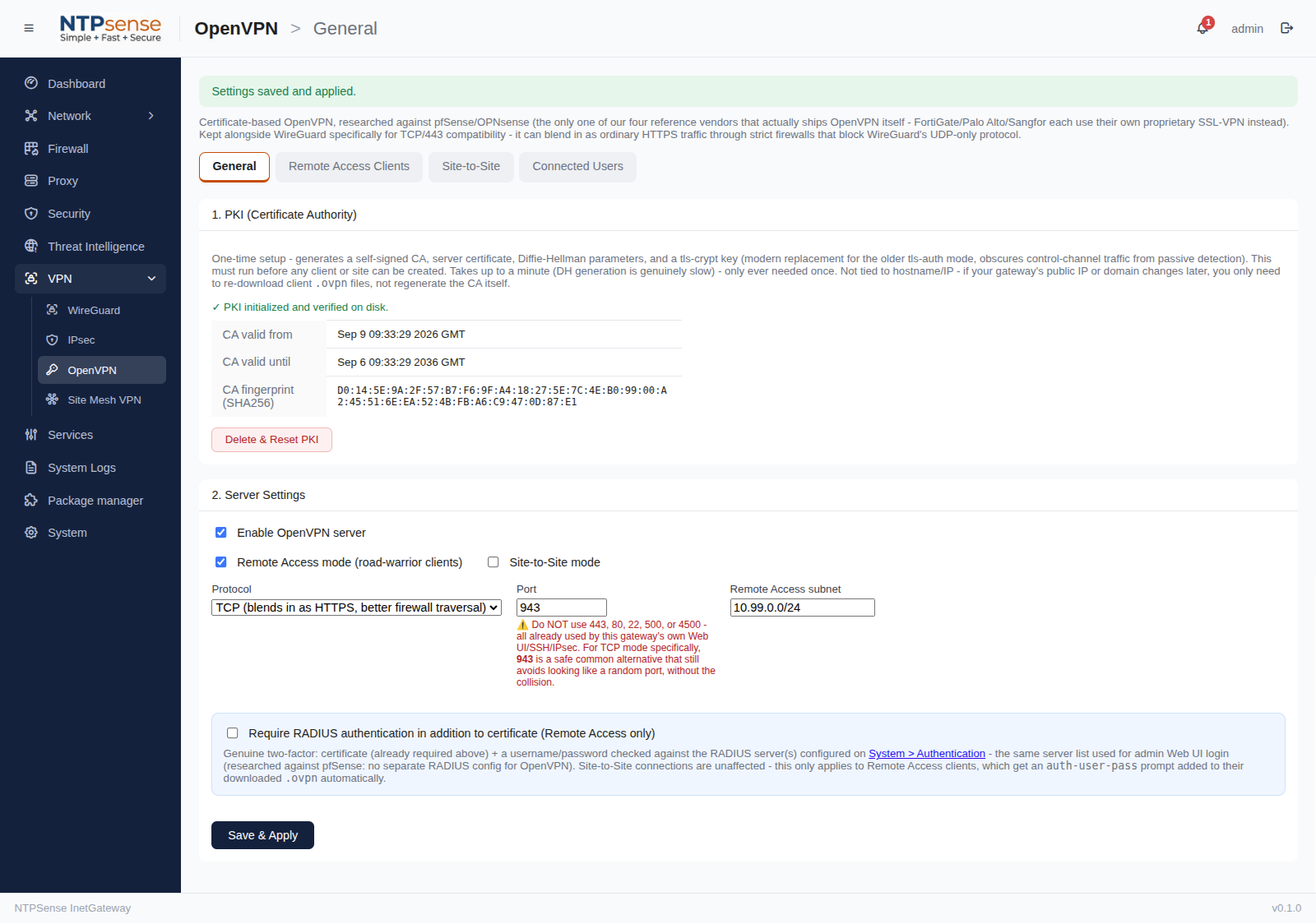Screen dimensions: 1316x924
Task: Click the NTPsense logo
Action: tap(110, 28)
